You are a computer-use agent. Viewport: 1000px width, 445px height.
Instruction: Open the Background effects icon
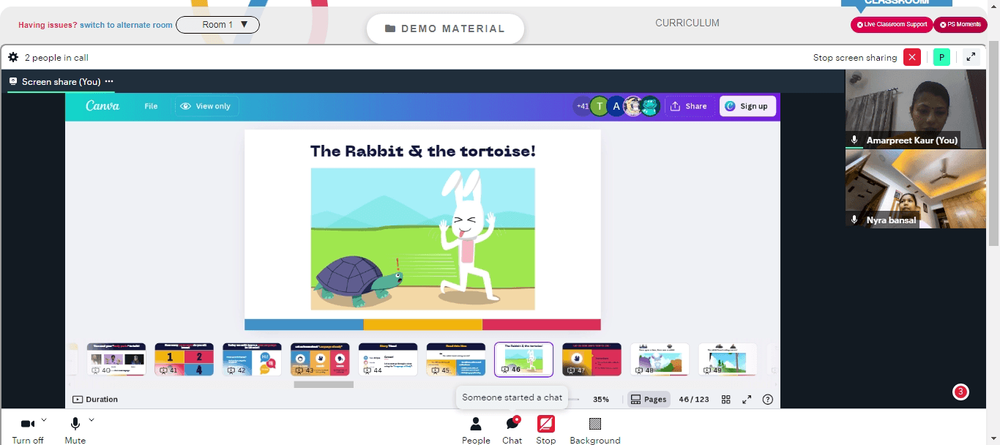[595, 424]
